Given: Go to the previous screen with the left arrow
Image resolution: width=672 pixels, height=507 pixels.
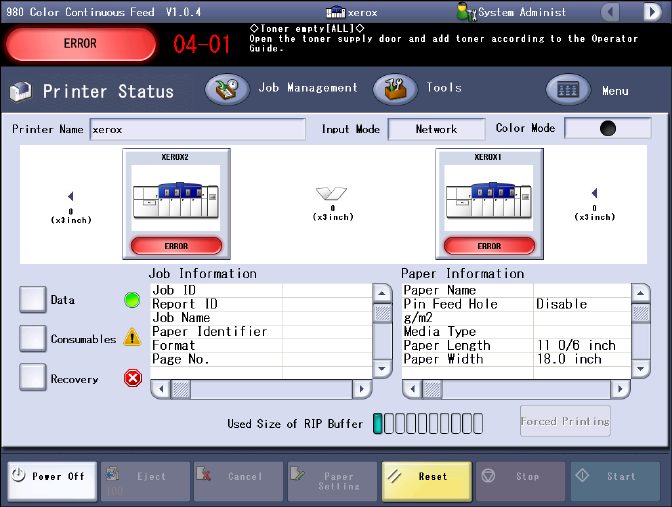Looking at the screenshot, I should (x=610, y=12).
